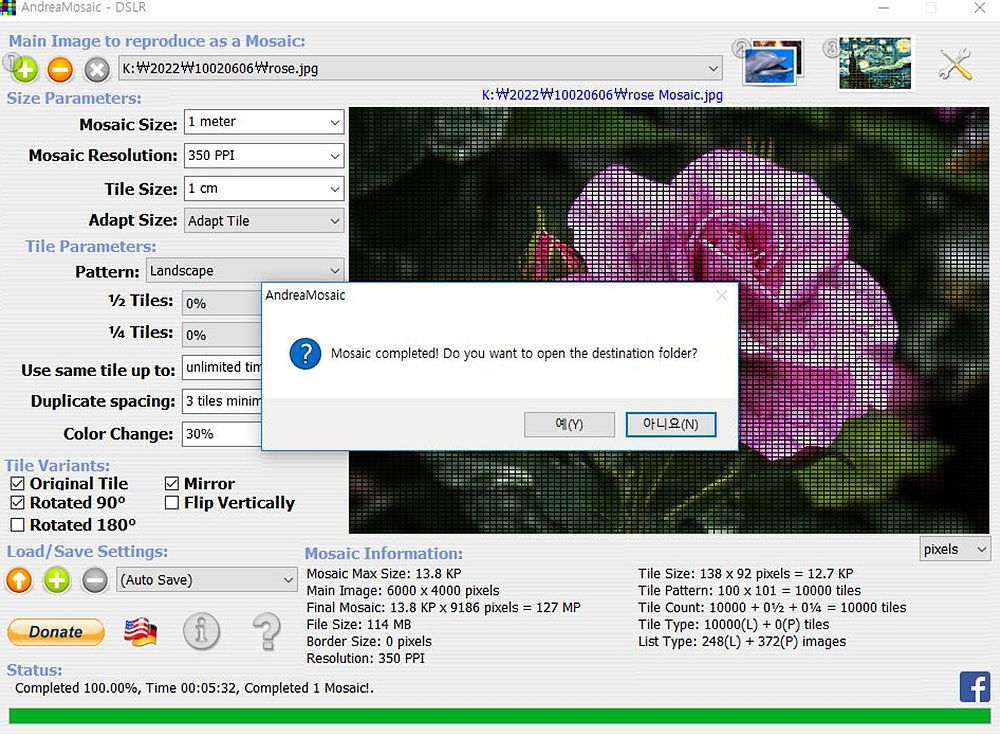Click Use same tile up to field
Viewport: 1000px width, 734px height.
223,367
